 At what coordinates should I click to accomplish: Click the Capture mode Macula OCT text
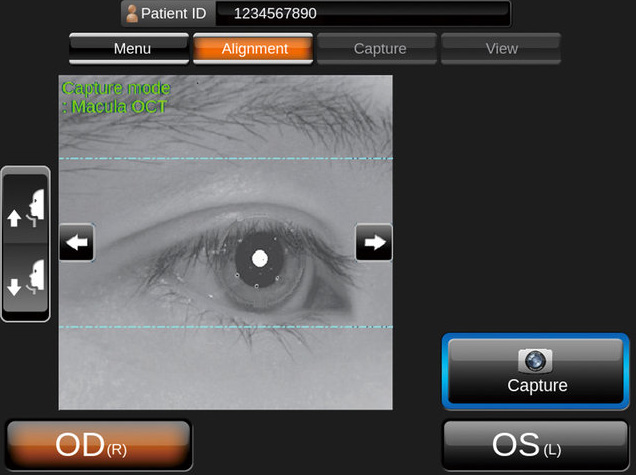[x=115, y=97]
